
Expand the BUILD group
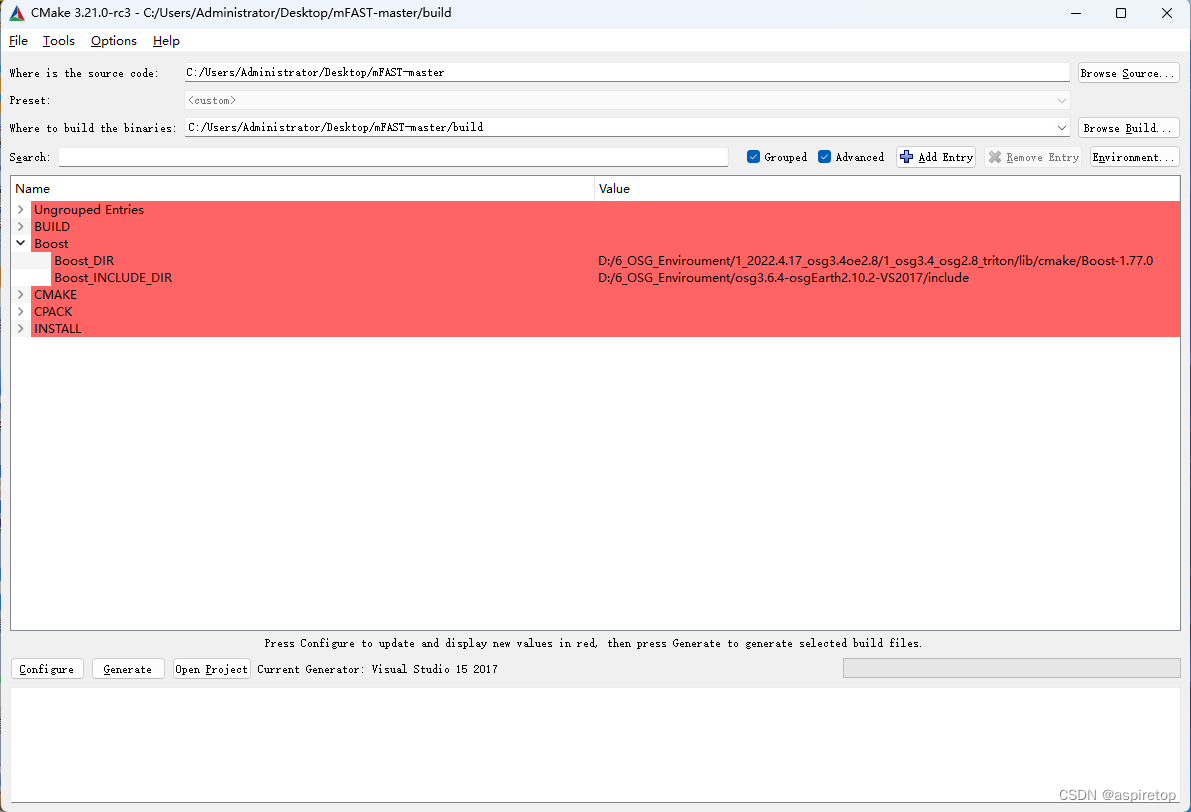coord(21,226)
